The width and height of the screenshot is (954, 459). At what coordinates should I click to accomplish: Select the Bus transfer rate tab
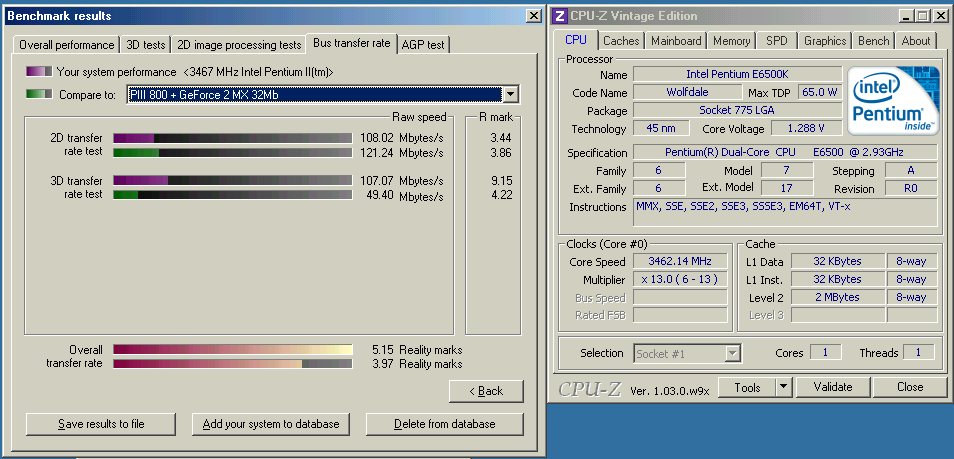[352, 43]
